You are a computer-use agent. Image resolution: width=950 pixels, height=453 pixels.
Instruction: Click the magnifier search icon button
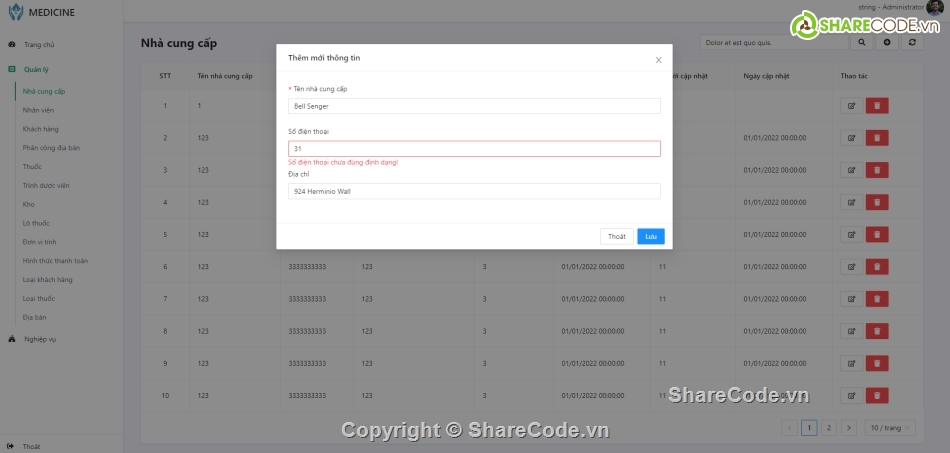(x=862, y=42)
